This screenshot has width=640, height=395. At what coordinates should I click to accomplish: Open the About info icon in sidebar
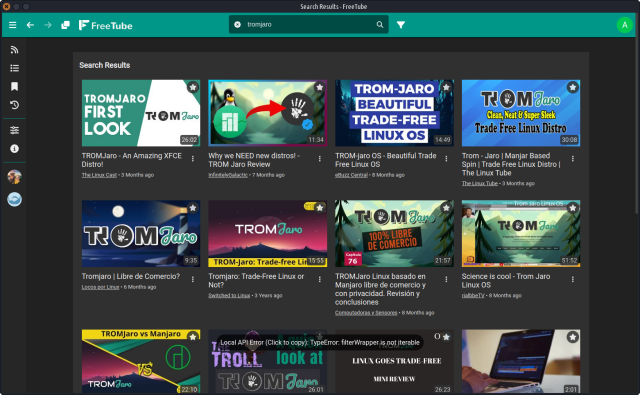click(x=14, y=149)
